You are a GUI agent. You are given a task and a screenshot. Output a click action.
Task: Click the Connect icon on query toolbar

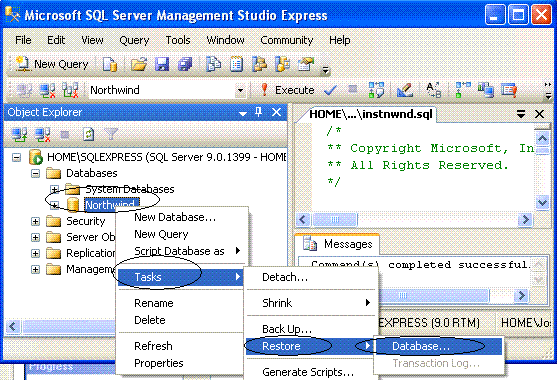25,90
